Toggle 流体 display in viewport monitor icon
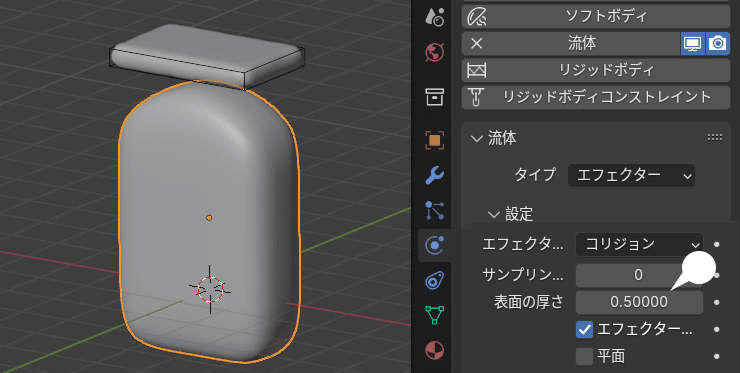 [692, 43]
